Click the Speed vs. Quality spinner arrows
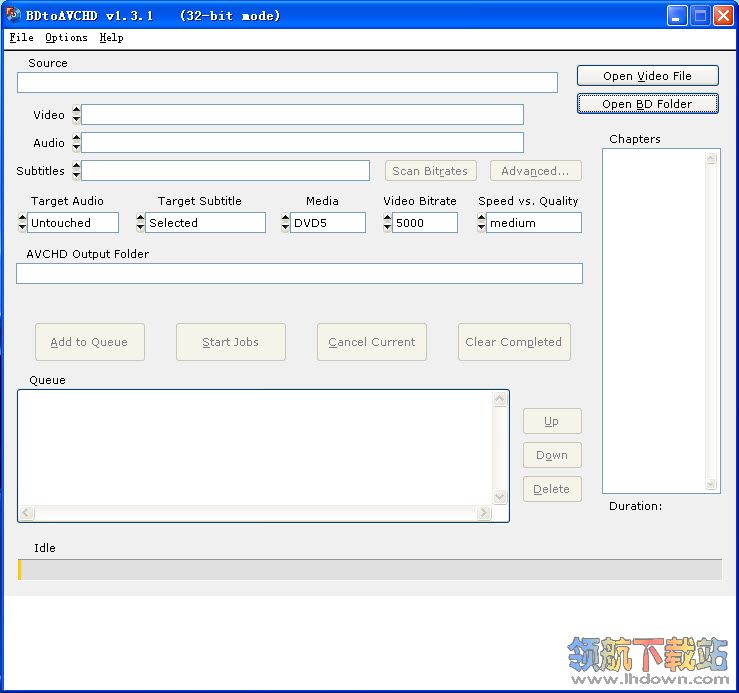Viewport: 739px width, 693px height. pyautogui.click(x=481, y=223)
